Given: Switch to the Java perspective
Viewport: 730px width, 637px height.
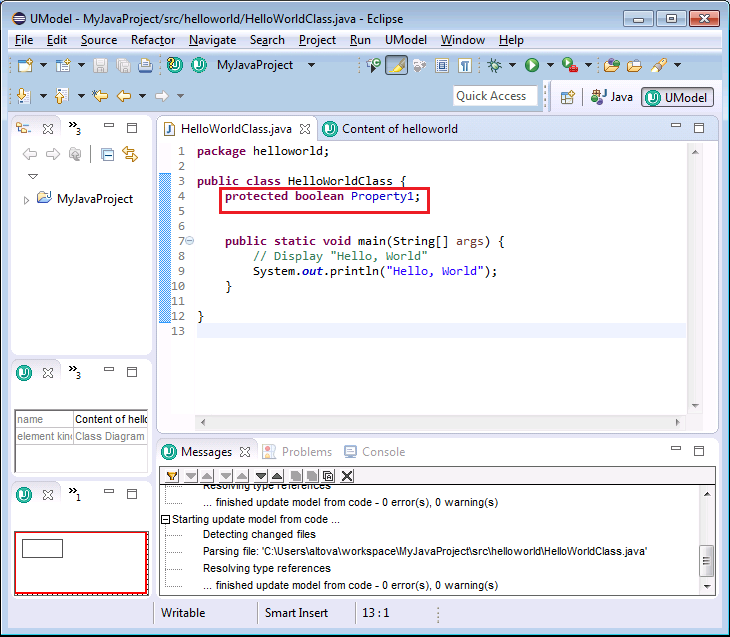Looking at the screenshot, I should [x=612, y=97].
